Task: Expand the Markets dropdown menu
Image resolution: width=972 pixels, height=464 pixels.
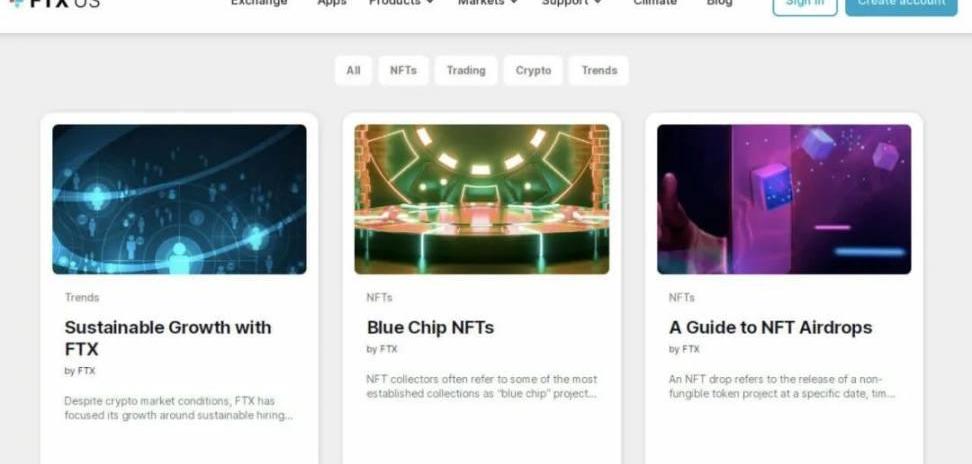Action: (487, 2)
